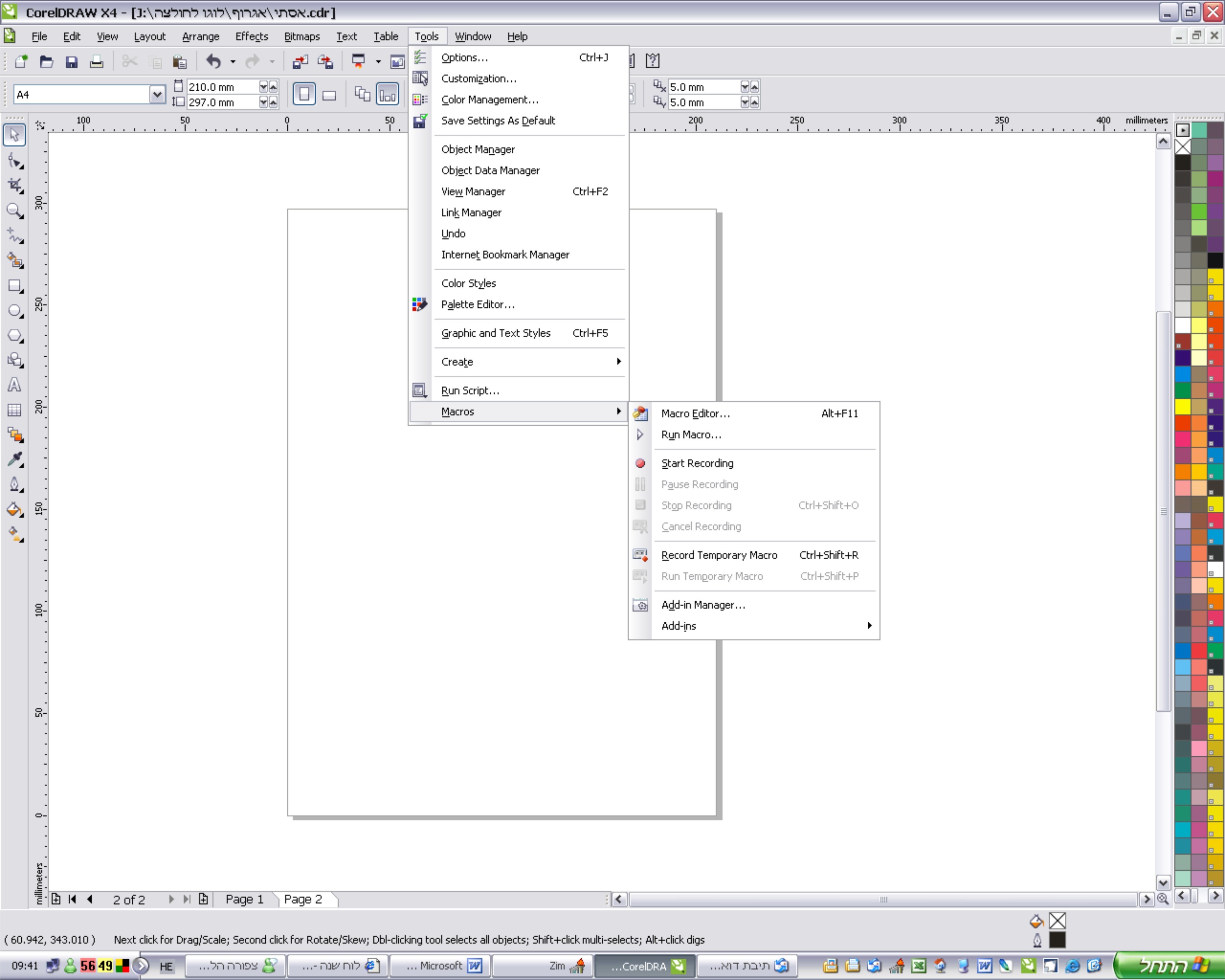Switch to the Page 1 tab

pyautogui.click(x=244, y=899)
